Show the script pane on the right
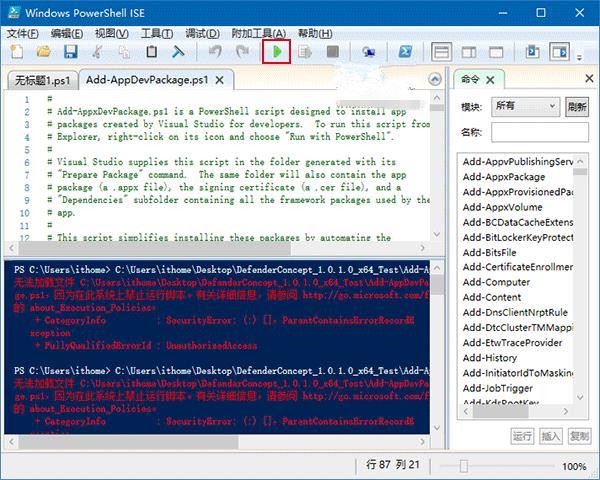600x480 pixels. tap(469, 52)
